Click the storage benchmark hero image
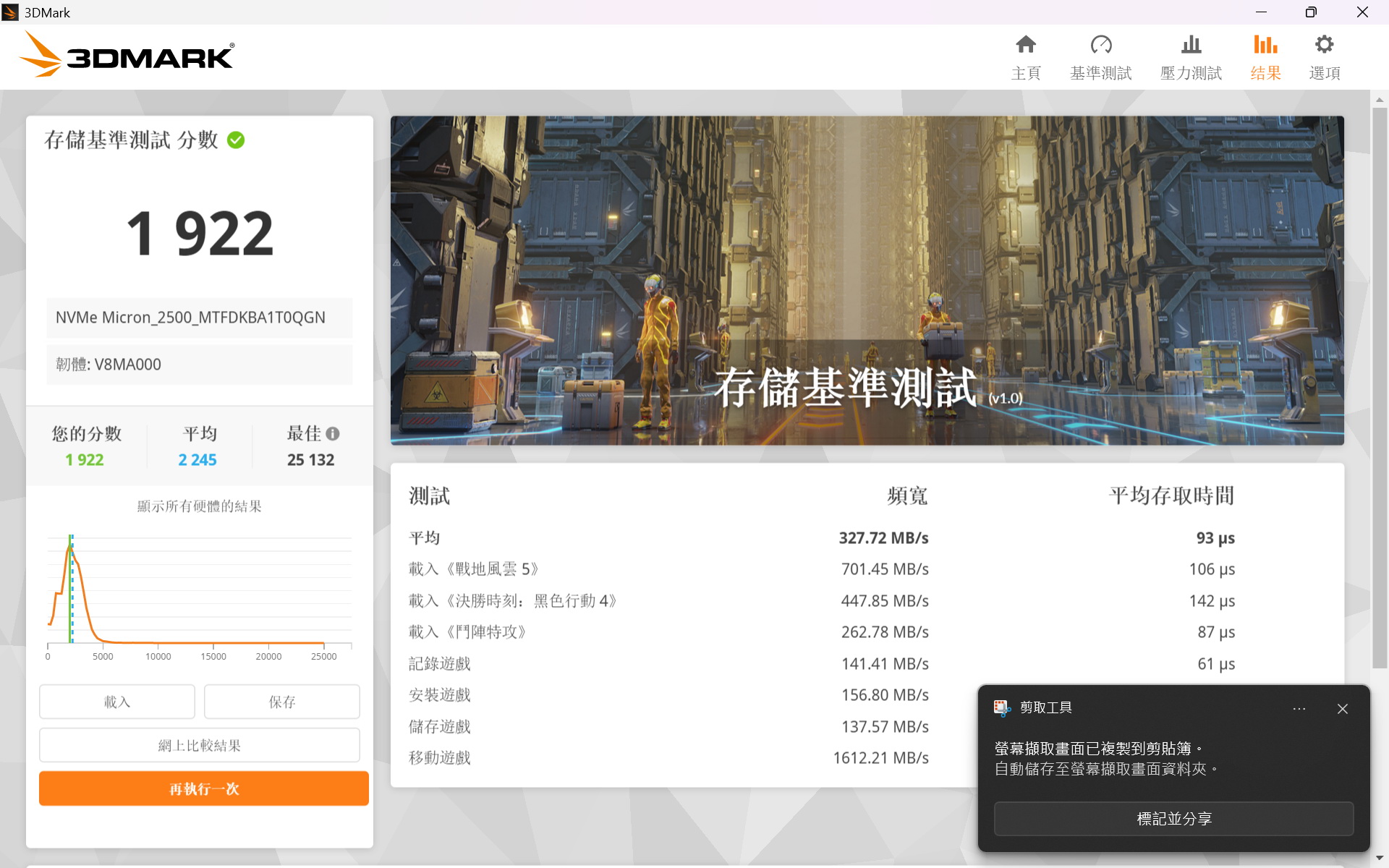The width and height of the screenshot is (1389, 868). click(867, 280)
